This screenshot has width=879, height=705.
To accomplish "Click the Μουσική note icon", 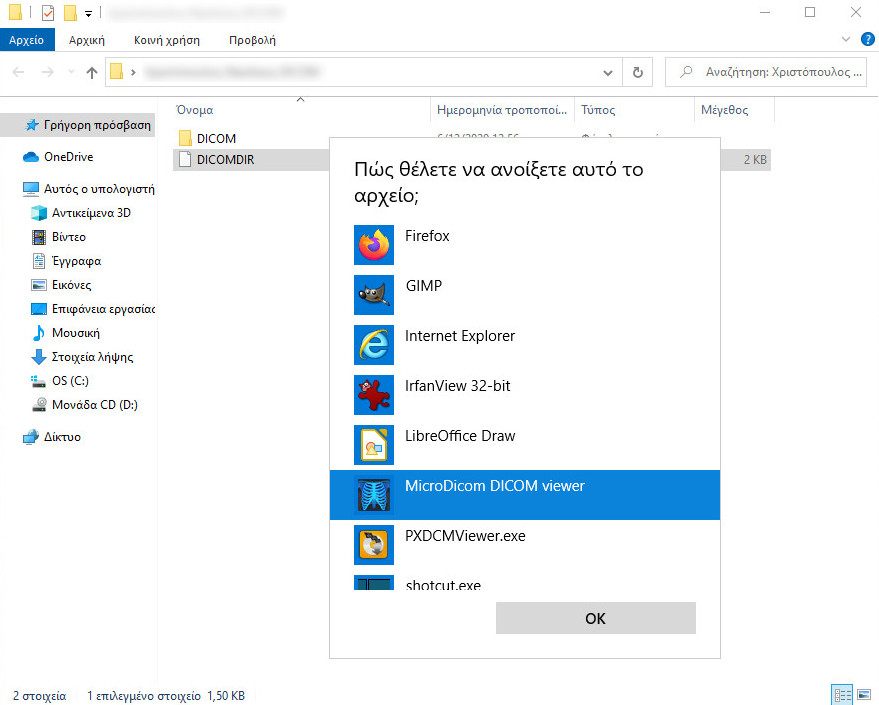I will point(39,333).
